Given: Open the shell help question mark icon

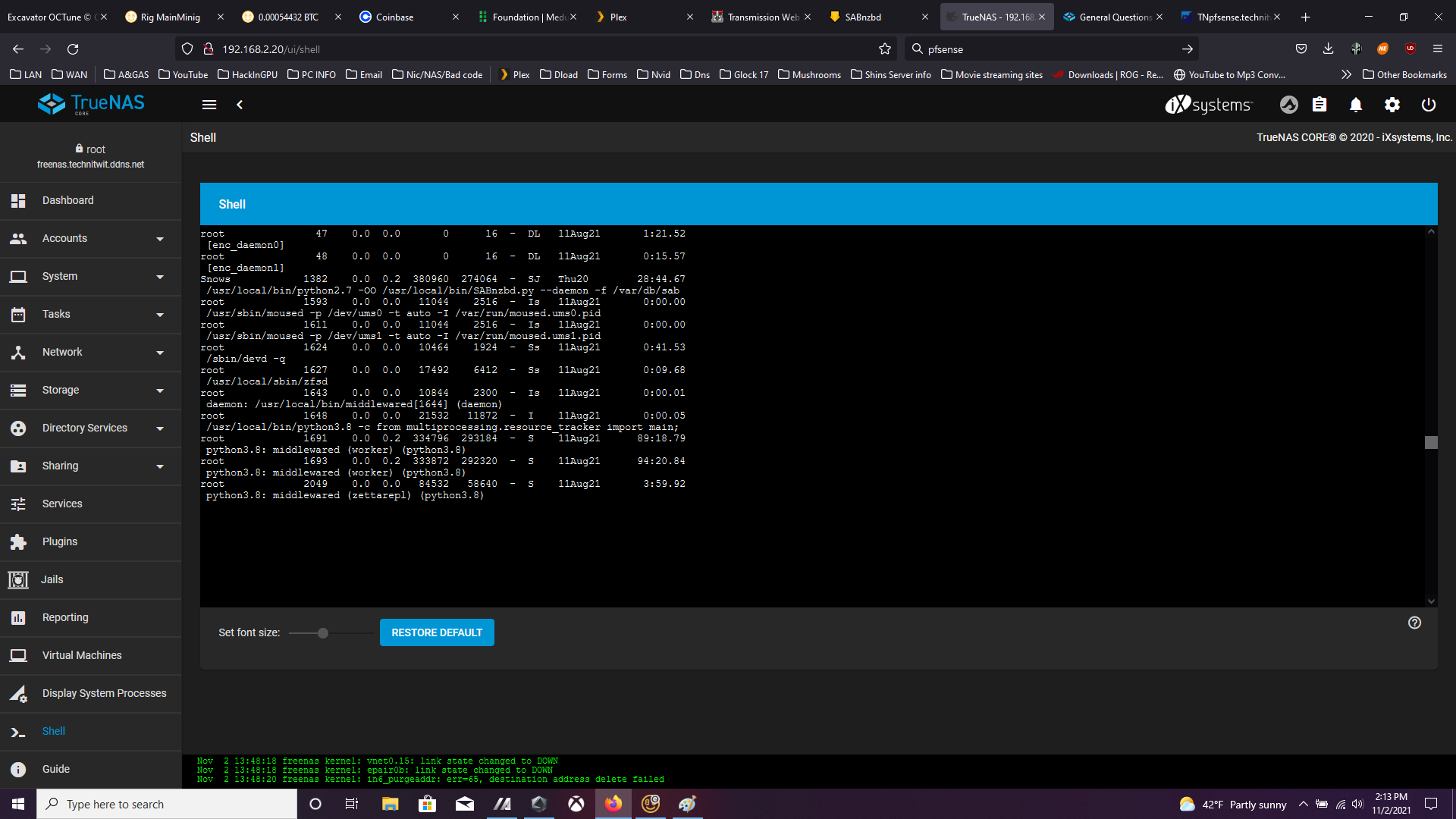Looking at the screenshot, I should coord(1414,623).
